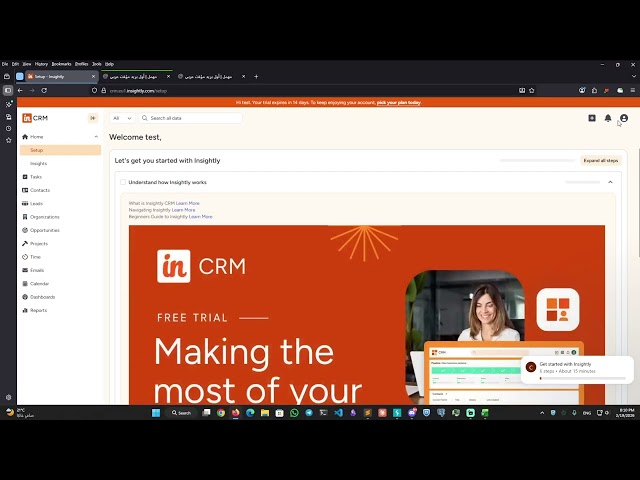Click pick your plan today link
The image size is (640, 480).
point(398,102)
